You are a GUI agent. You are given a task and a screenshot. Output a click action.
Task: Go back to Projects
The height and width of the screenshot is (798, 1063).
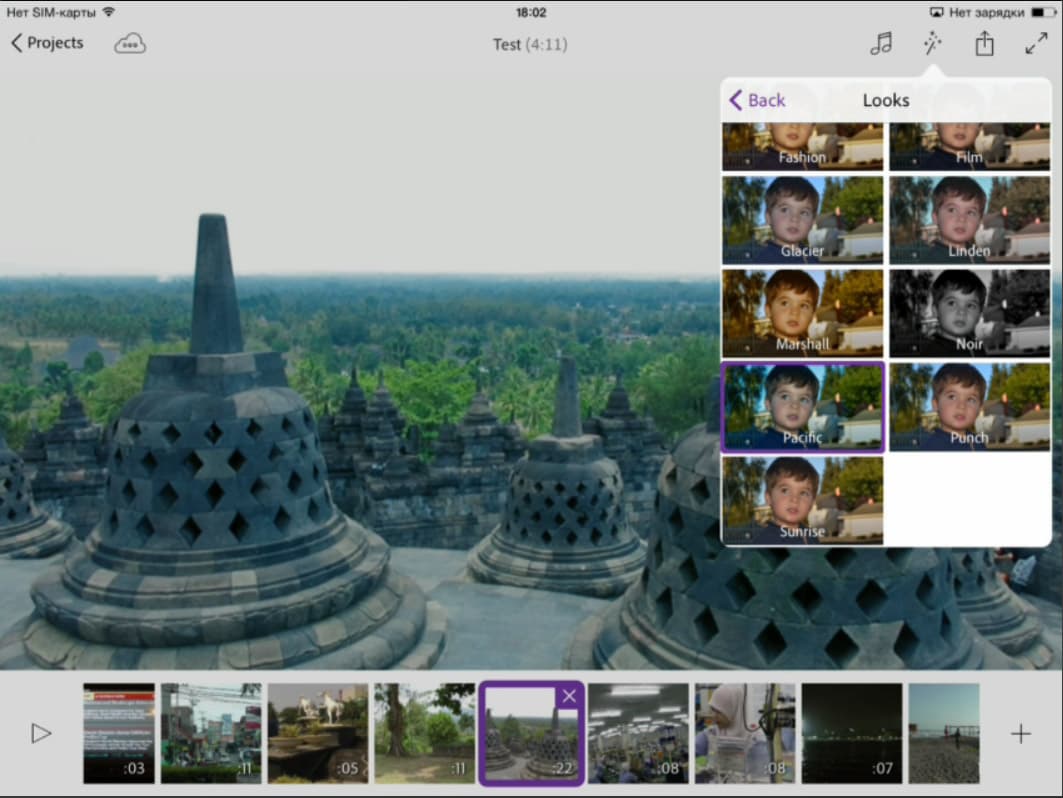(47, 43)
